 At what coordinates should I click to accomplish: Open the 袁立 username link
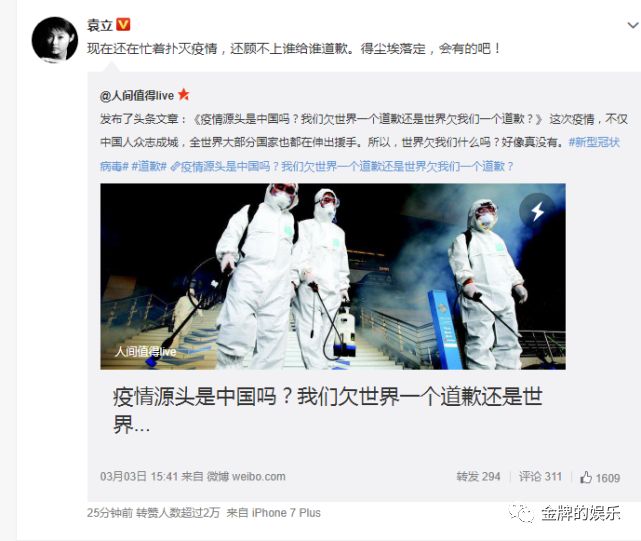point(100,25)
